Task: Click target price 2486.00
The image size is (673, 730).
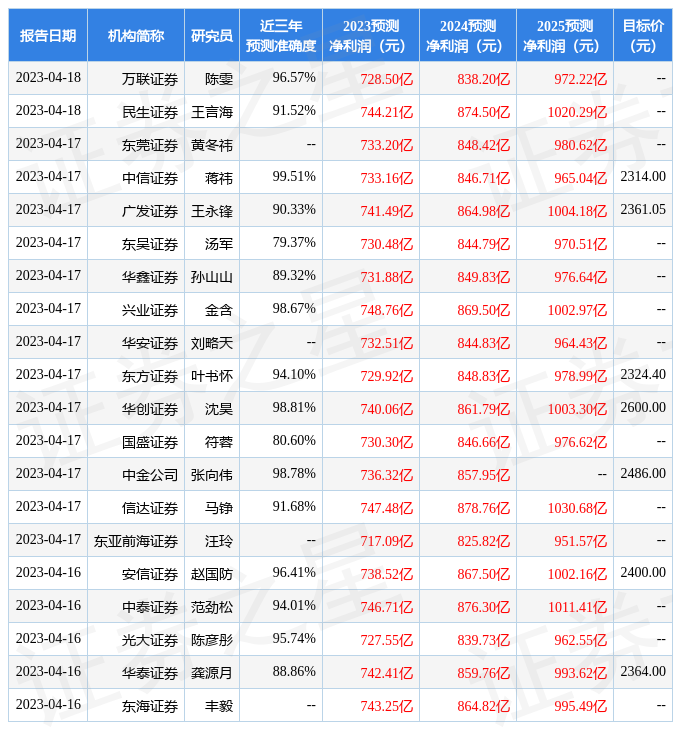Action: 643,473
